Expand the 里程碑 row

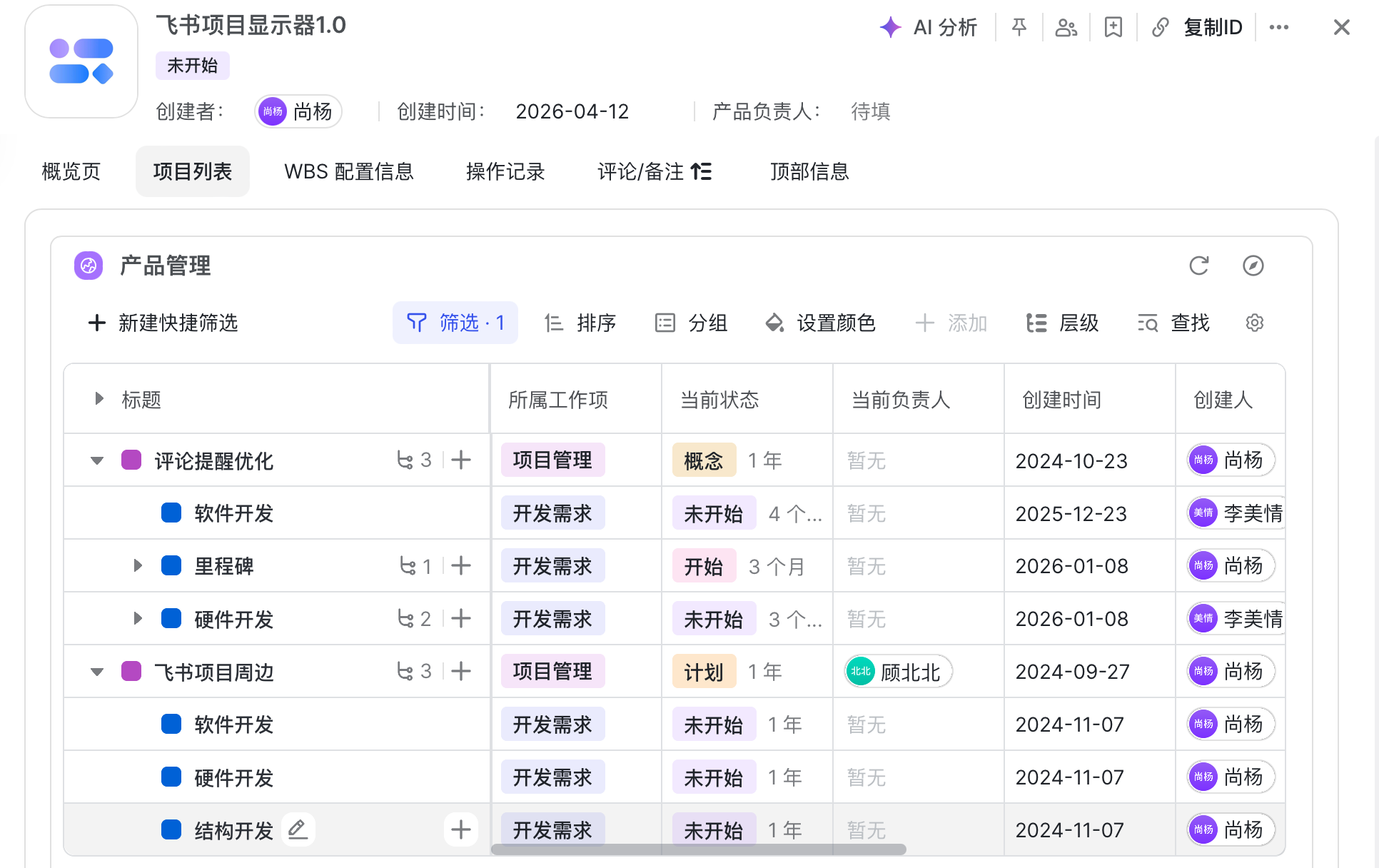tap(138, 565)
